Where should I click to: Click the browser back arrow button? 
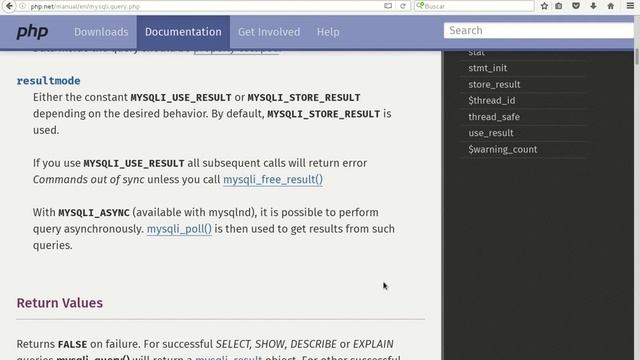pos(9,6)
